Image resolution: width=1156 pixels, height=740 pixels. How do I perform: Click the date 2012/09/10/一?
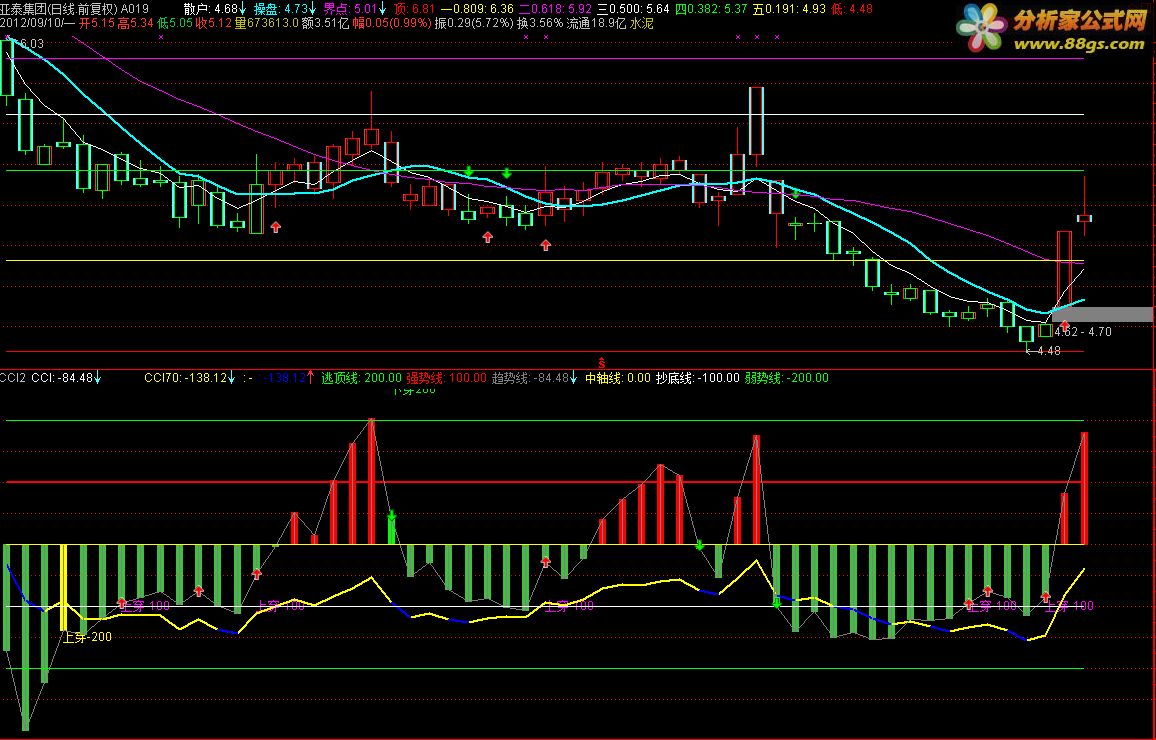coord(38,23)
